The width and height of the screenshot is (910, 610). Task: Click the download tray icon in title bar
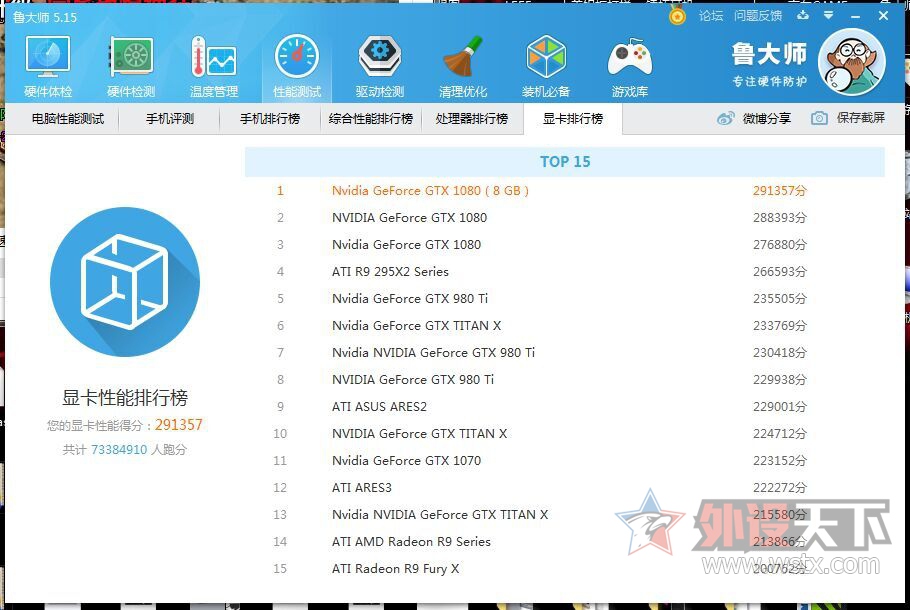click(803, 15)
